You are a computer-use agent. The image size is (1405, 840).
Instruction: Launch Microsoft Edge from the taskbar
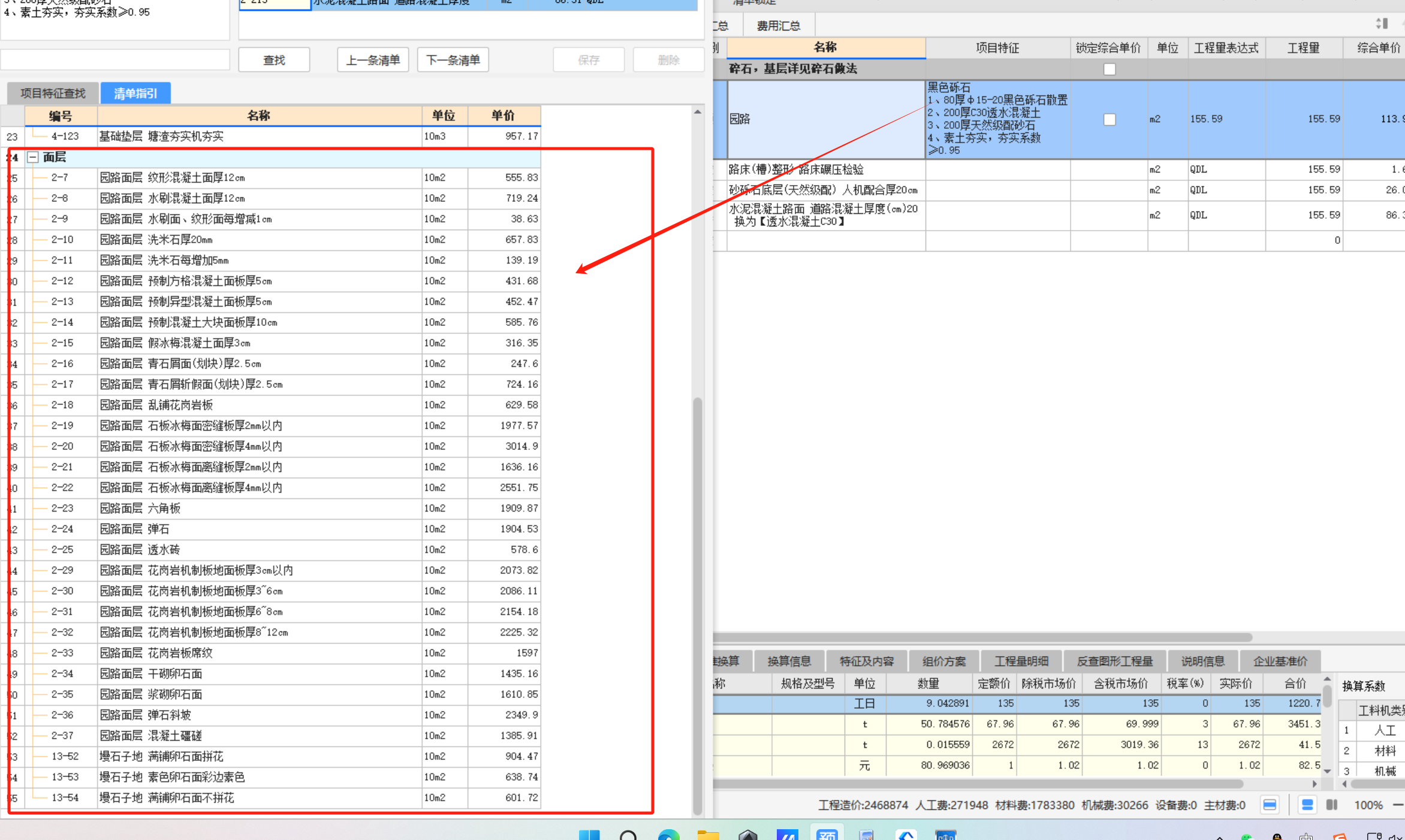pyautogui.click(x=668, y=835)
